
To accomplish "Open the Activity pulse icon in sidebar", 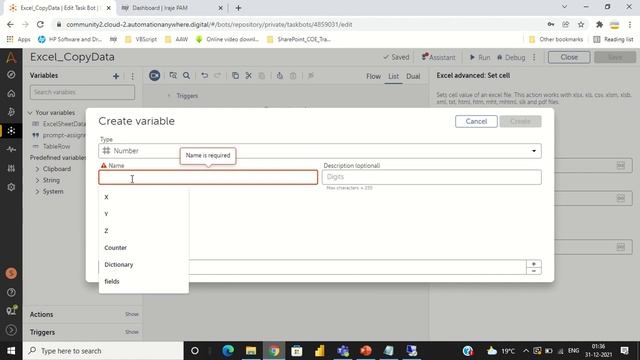I will tap(11, 149).
